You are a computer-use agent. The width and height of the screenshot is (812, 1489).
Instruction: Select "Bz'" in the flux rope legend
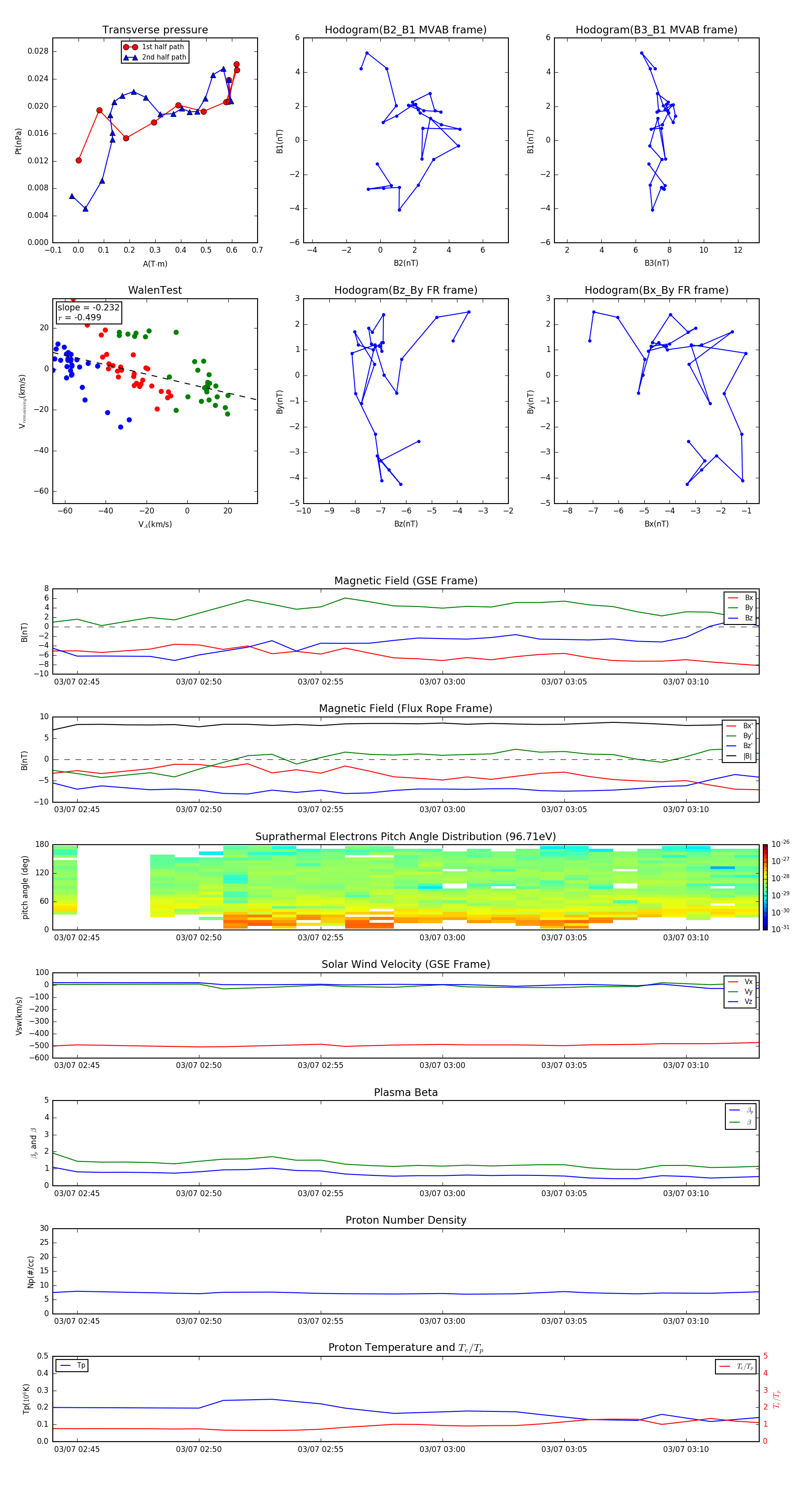click(740, 746)
